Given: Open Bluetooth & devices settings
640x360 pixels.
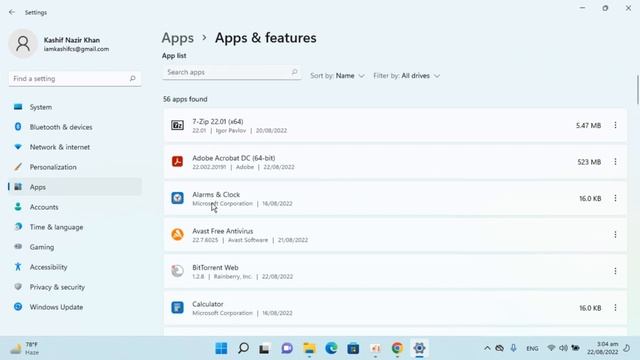Looking at the screenshot, I should tap(75, 127).
